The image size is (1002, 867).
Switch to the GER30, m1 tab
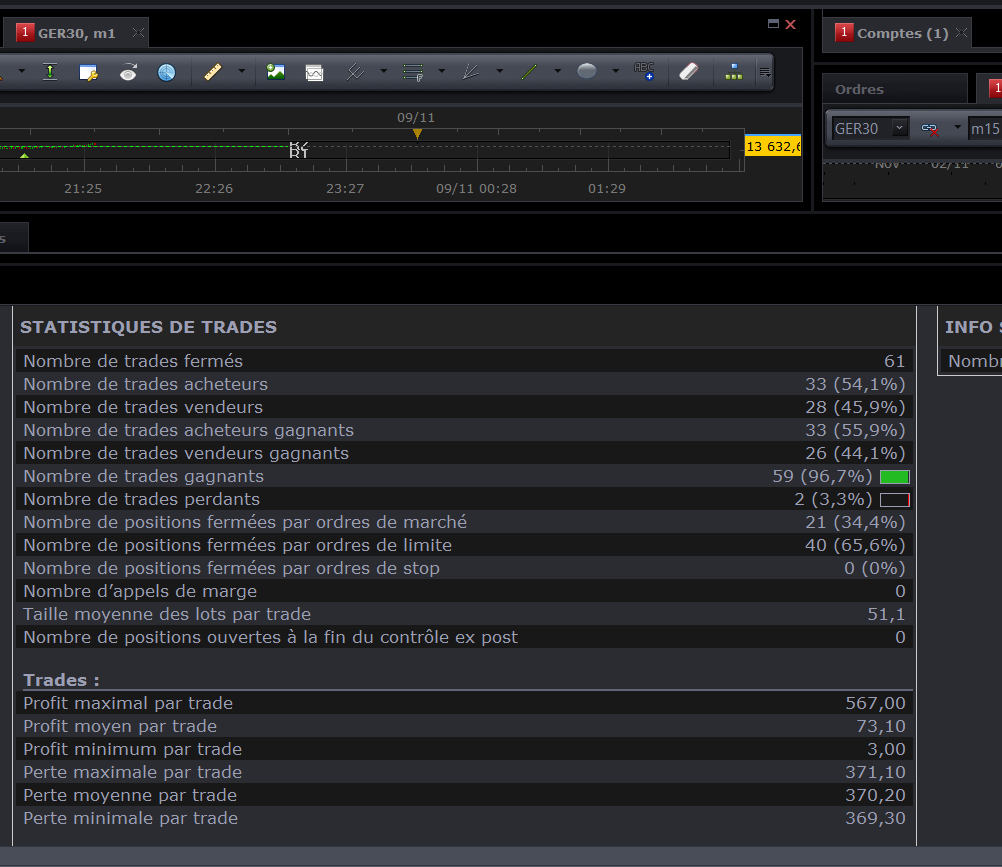click(76, 33)
